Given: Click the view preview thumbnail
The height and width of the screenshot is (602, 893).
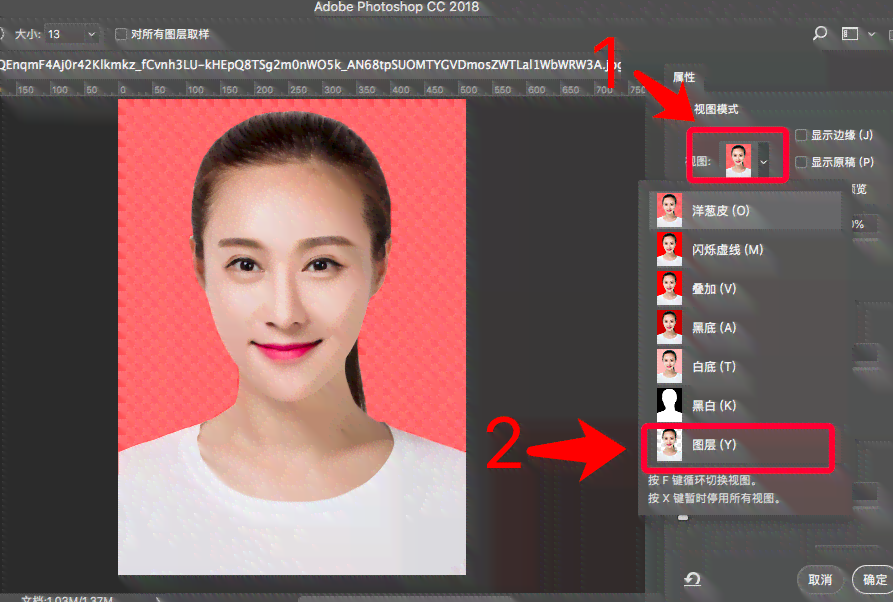Looking at the screenshot, I should pyautogui.click(x=738, y=160).
